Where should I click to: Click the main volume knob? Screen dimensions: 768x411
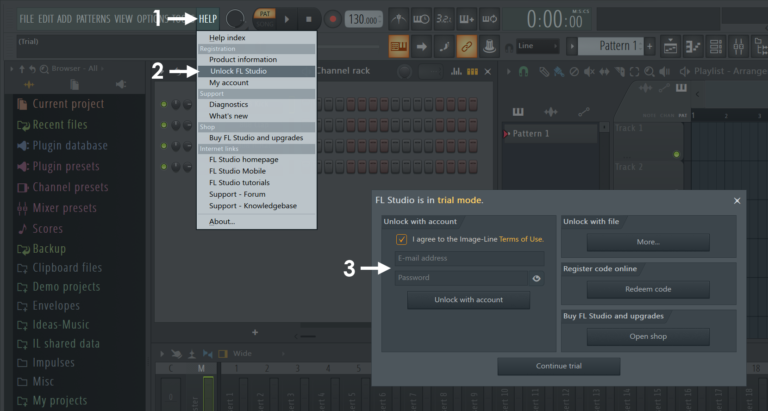click(235, 19)
